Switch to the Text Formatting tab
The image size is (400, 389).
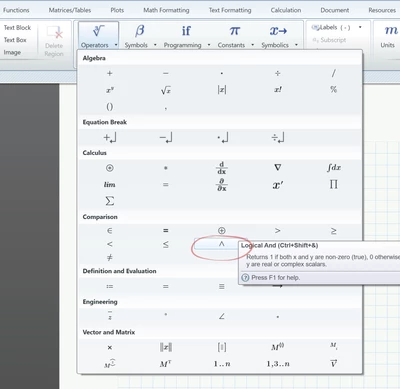230,10
